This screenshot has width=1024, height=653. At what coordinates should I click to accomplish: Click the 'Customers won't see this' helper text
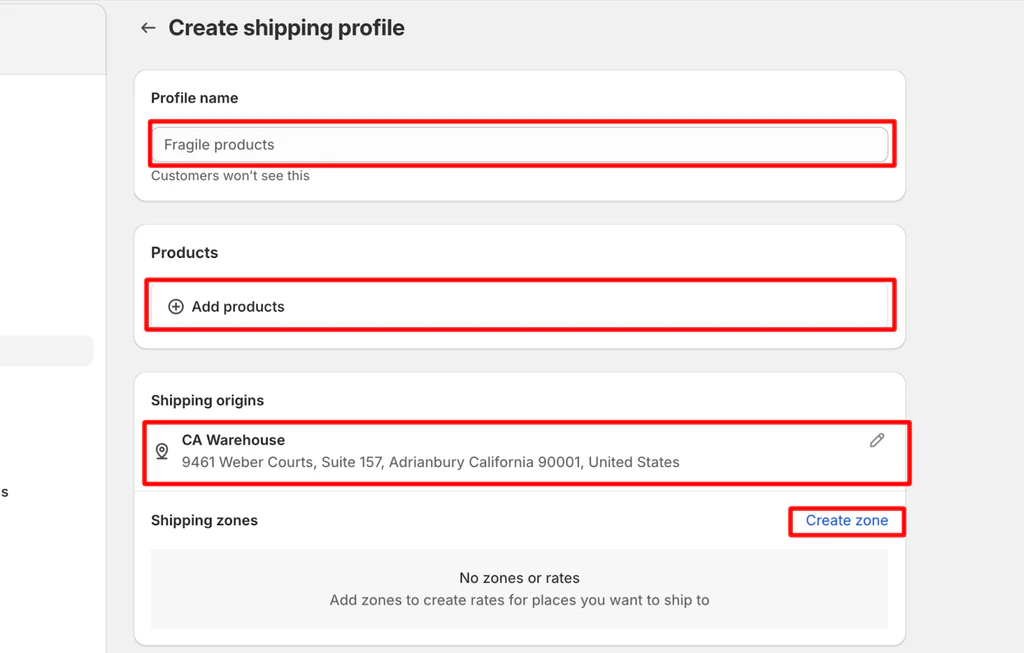(230, 176)
